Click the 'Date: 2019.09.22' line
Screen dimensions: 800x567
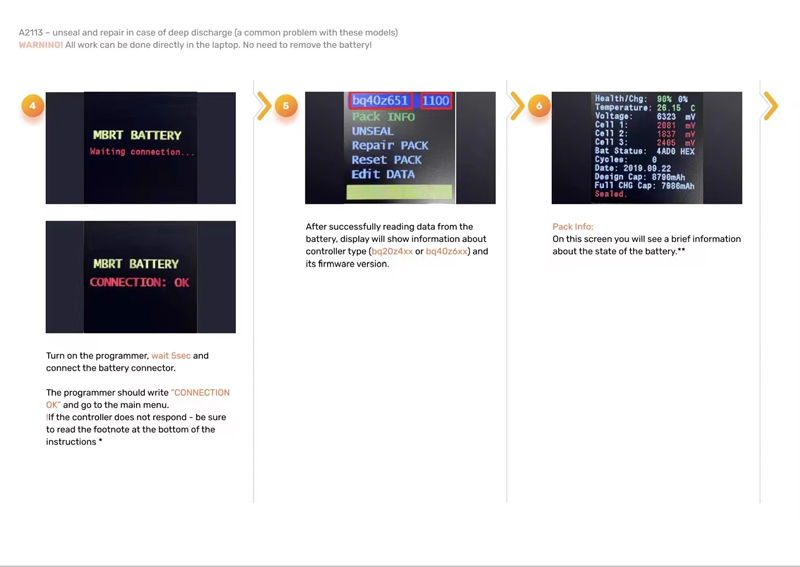633,168
